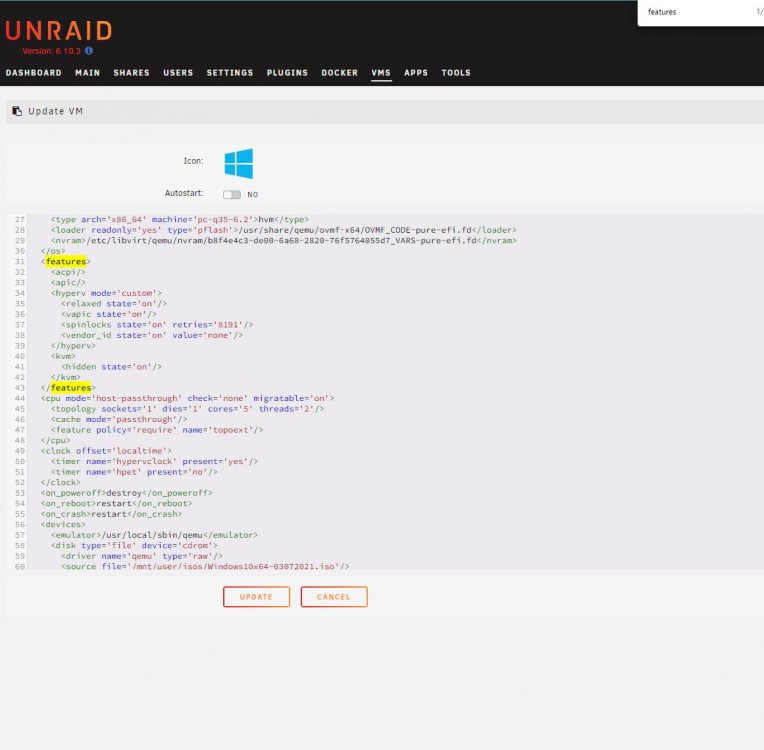Screen dimensions: 764x750
Task: Click the relaxed state='on' line
Action: pos(114,304)
